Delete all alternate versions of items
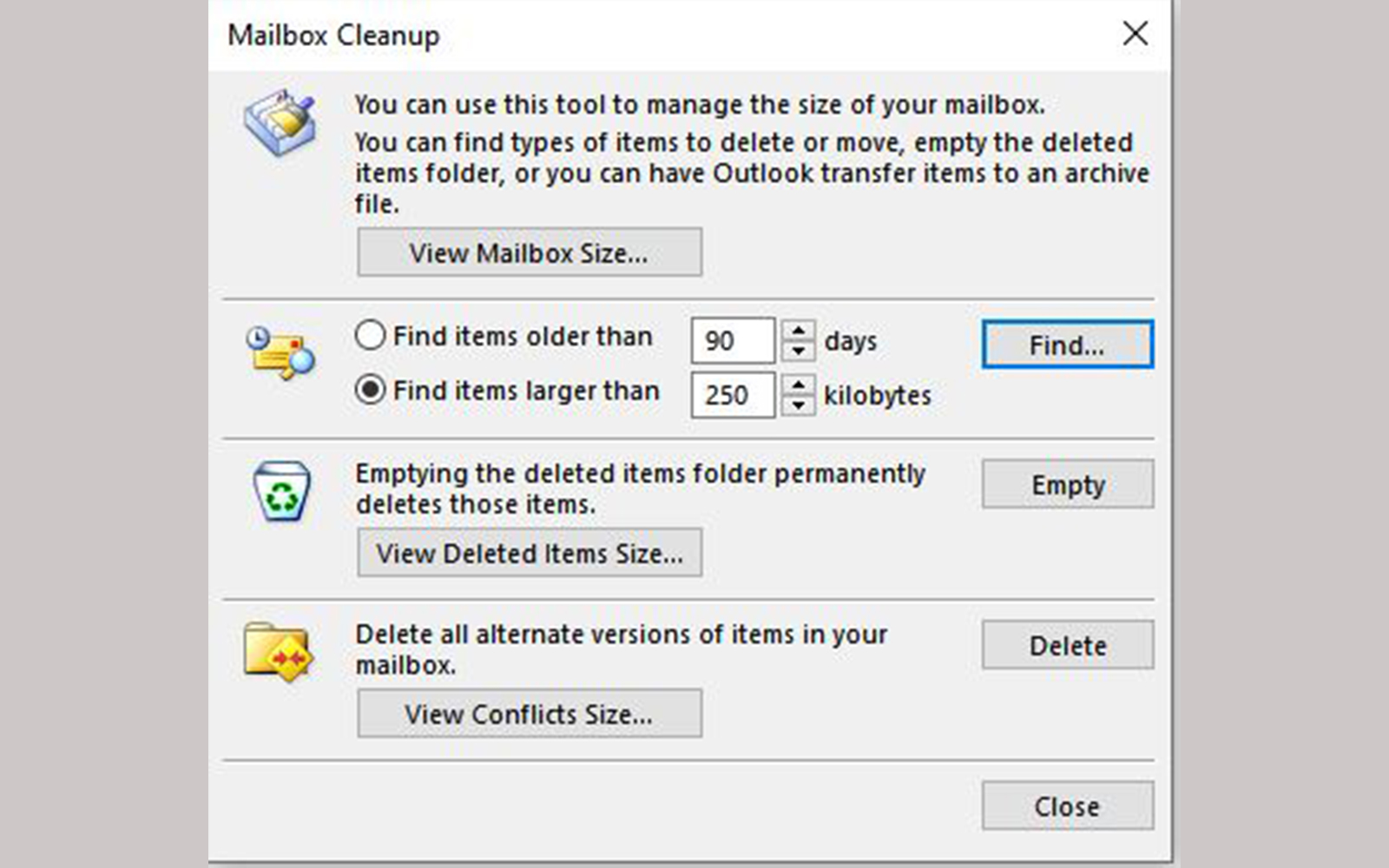The width and height of the screenshot is (1389, 868). 1067,645
